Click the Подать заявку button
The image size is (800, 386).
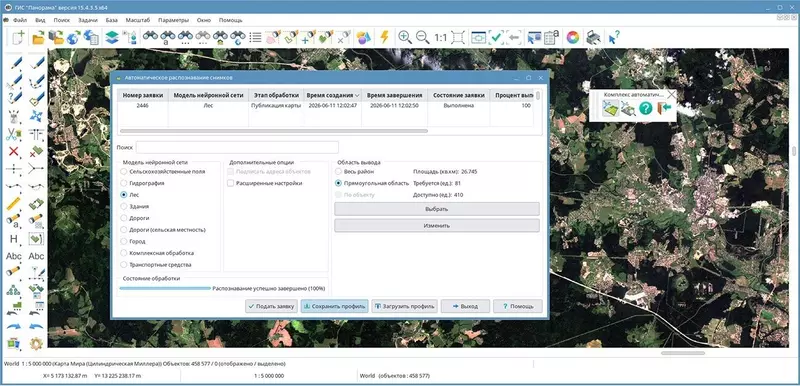click(271, 306)
